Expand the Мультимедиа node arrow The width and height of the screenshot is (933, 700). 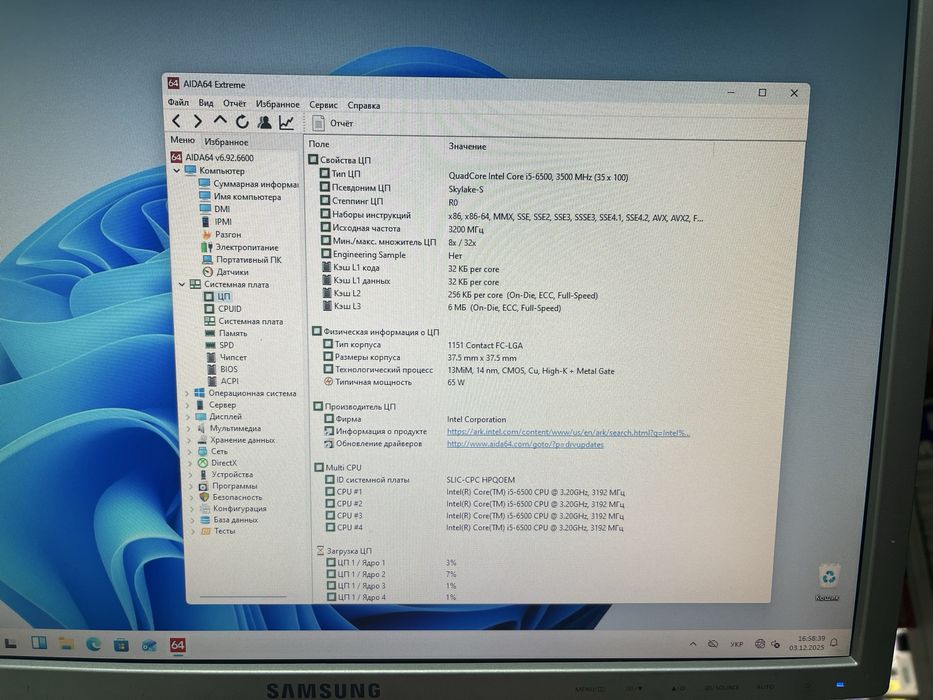pos(189,429)
